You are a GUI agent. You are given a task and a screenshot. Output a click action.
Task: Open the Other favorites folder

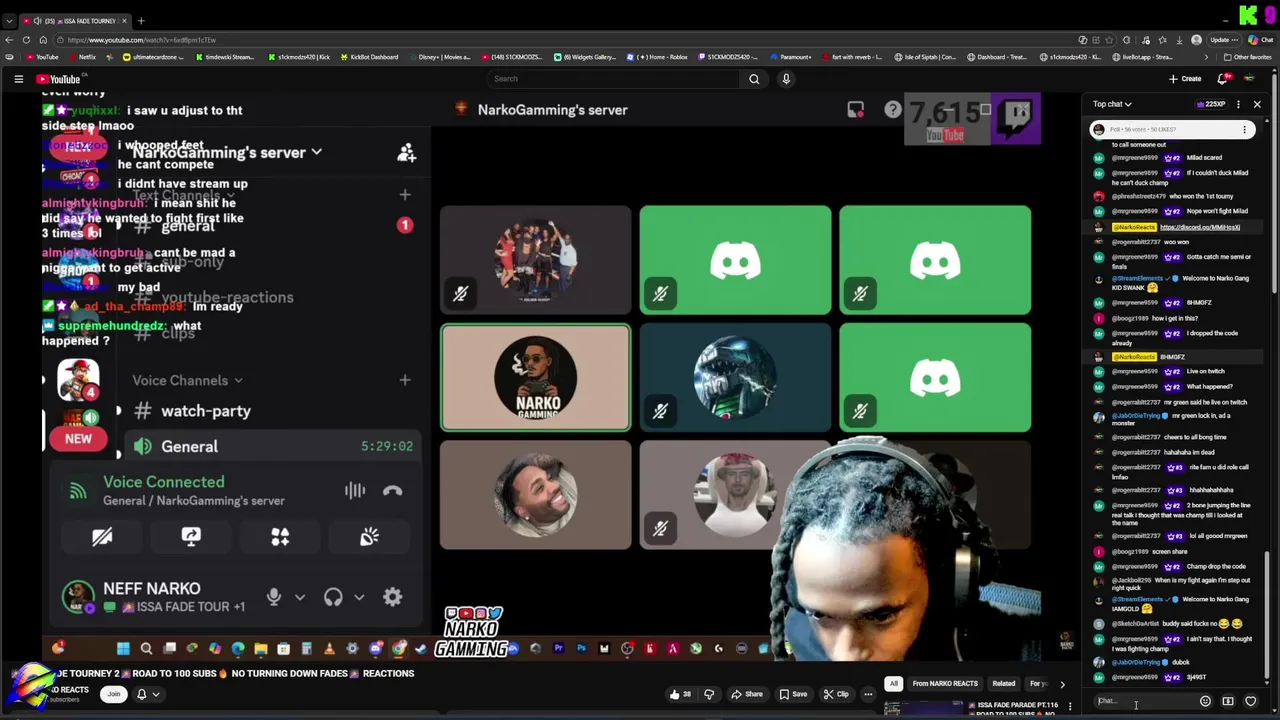pyautogui.click(x=1247, y=57)
